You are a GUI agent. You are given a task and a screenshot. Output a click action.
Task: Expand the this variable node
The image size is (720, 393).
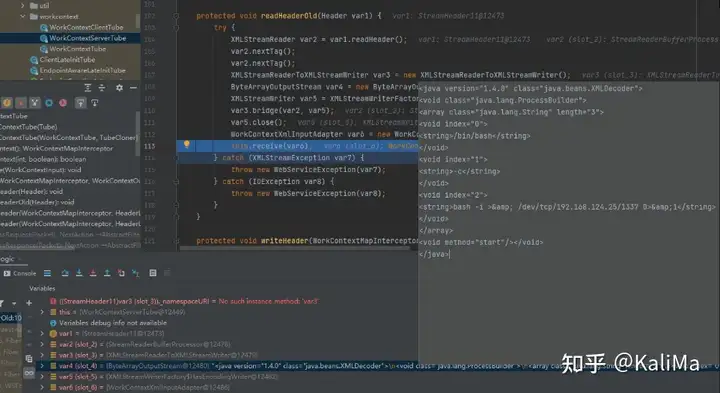42,312
